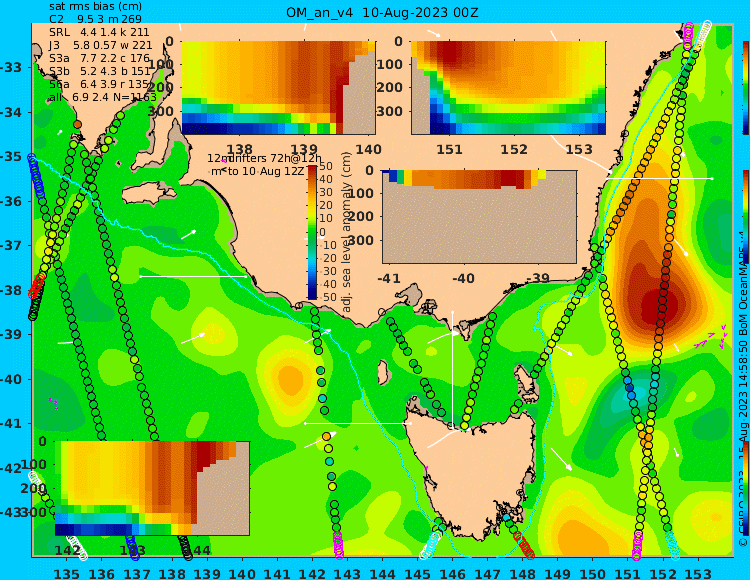Click the top-right partial colorbar strip

pyautogui.click(x=745, y=87)
